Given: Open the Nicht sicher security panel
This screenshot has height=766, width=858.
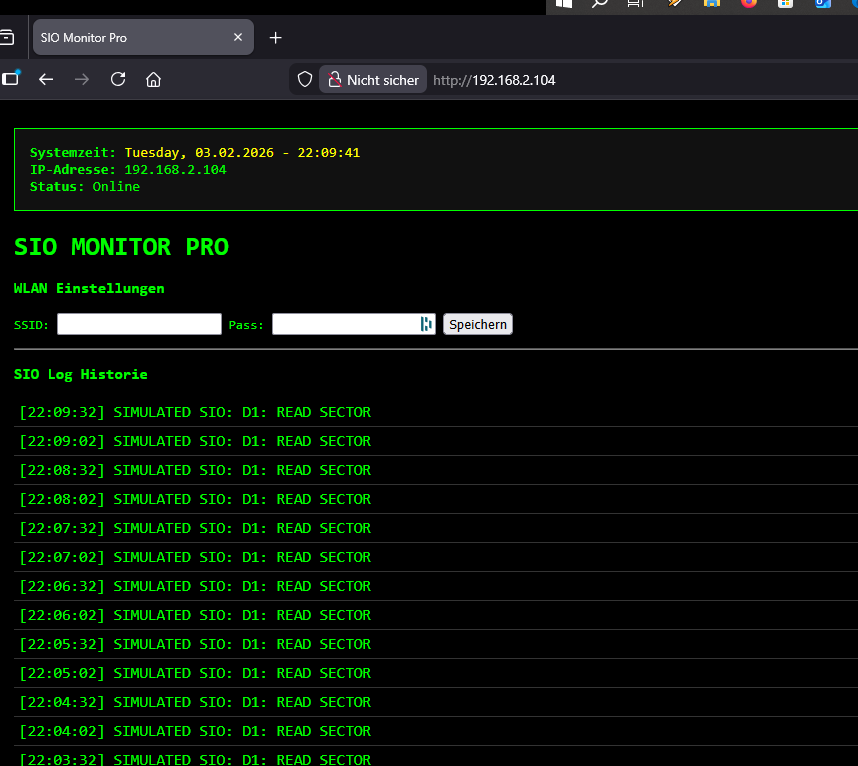Looking at the screenshot, I should pyautogui.click(x=372, y=79).
